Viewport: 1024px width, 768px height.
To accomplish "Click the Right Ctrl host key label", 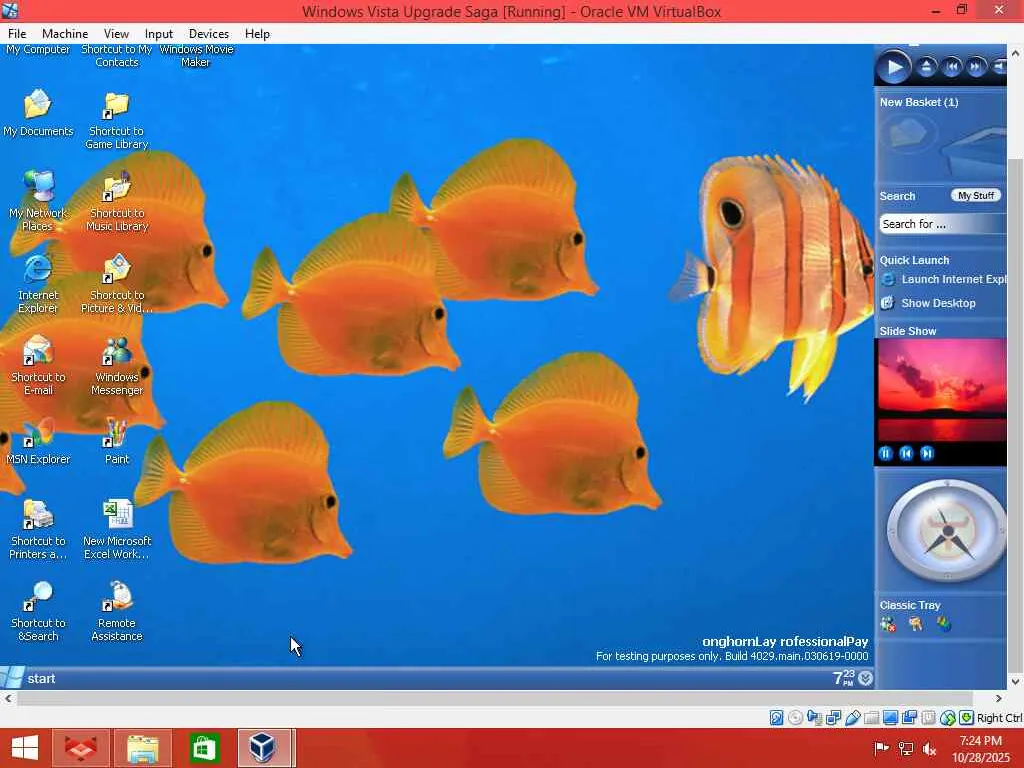I will (1000, 718).
